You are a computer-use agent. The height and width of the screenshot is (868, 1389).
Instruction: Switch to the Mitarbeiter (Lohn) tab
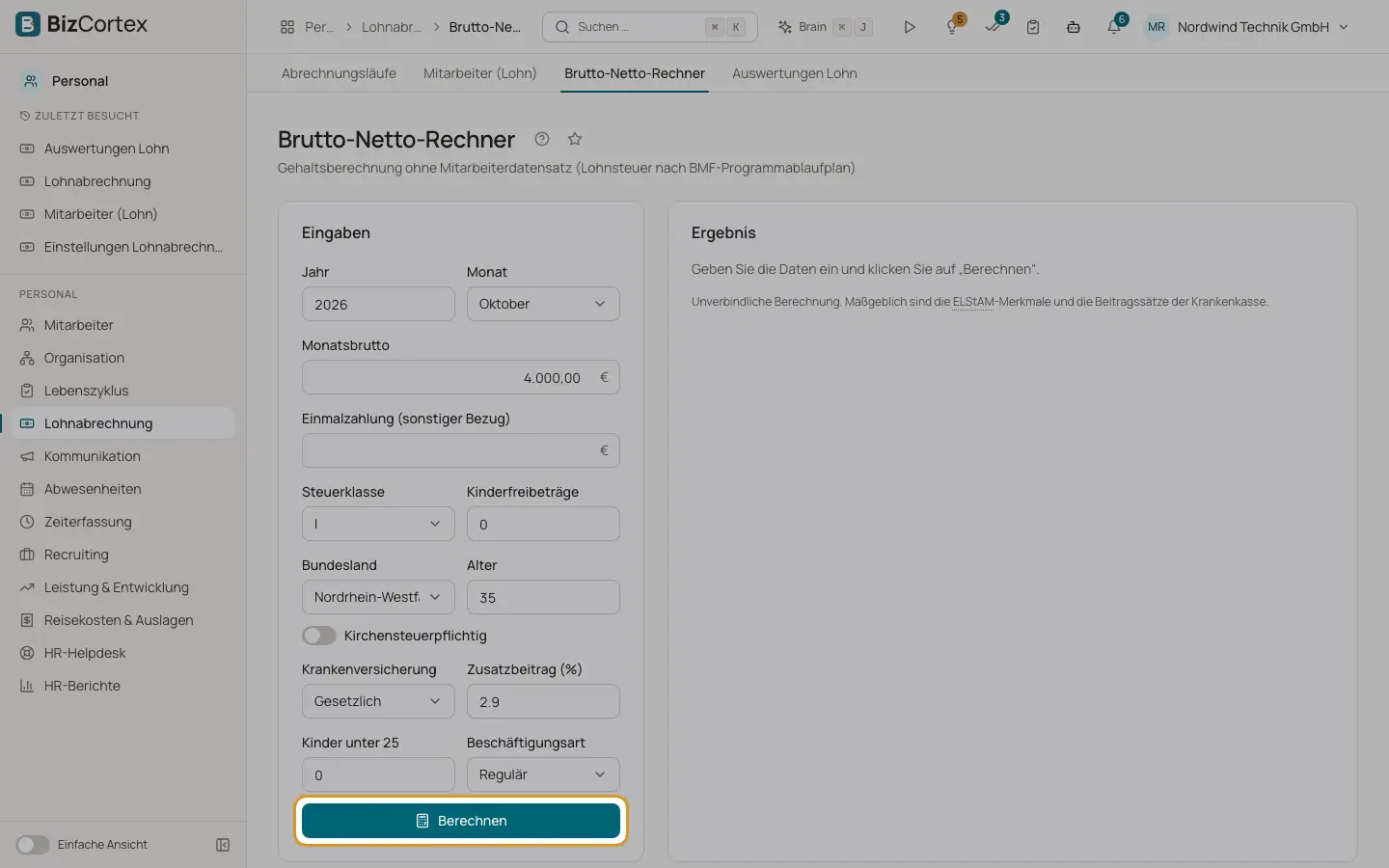479,73
